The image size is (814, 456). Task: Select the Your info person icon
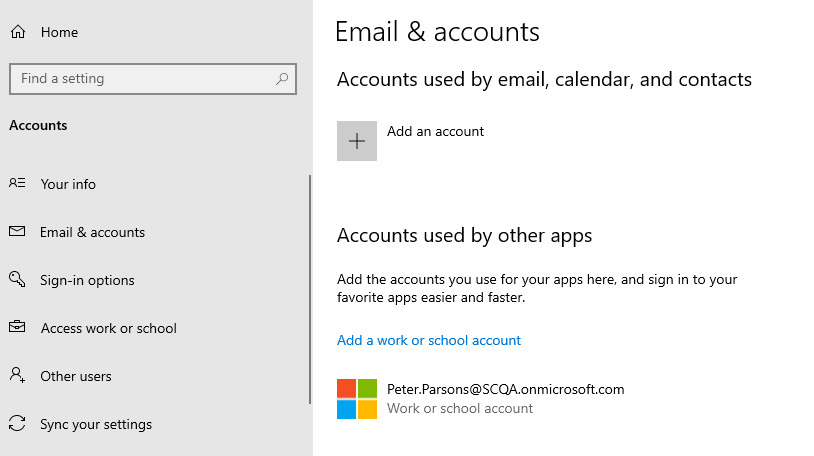(x=17, y=183)
